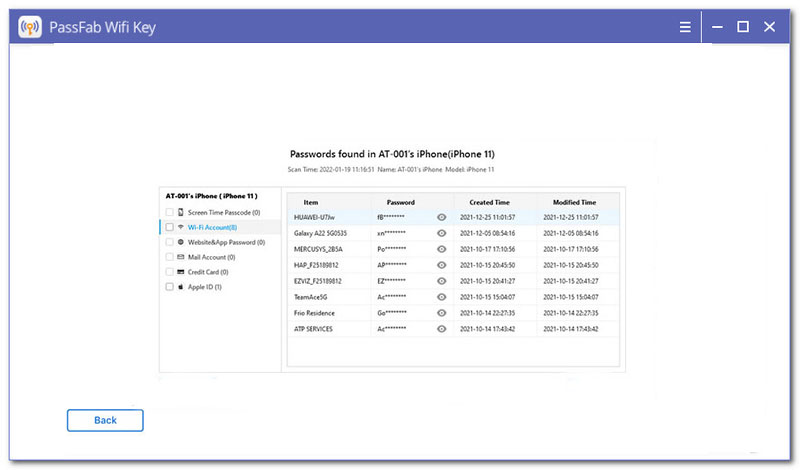This screenshot has height=470, width=800.
Task: Click the Modified Time column header
Action: click(575, 202)
